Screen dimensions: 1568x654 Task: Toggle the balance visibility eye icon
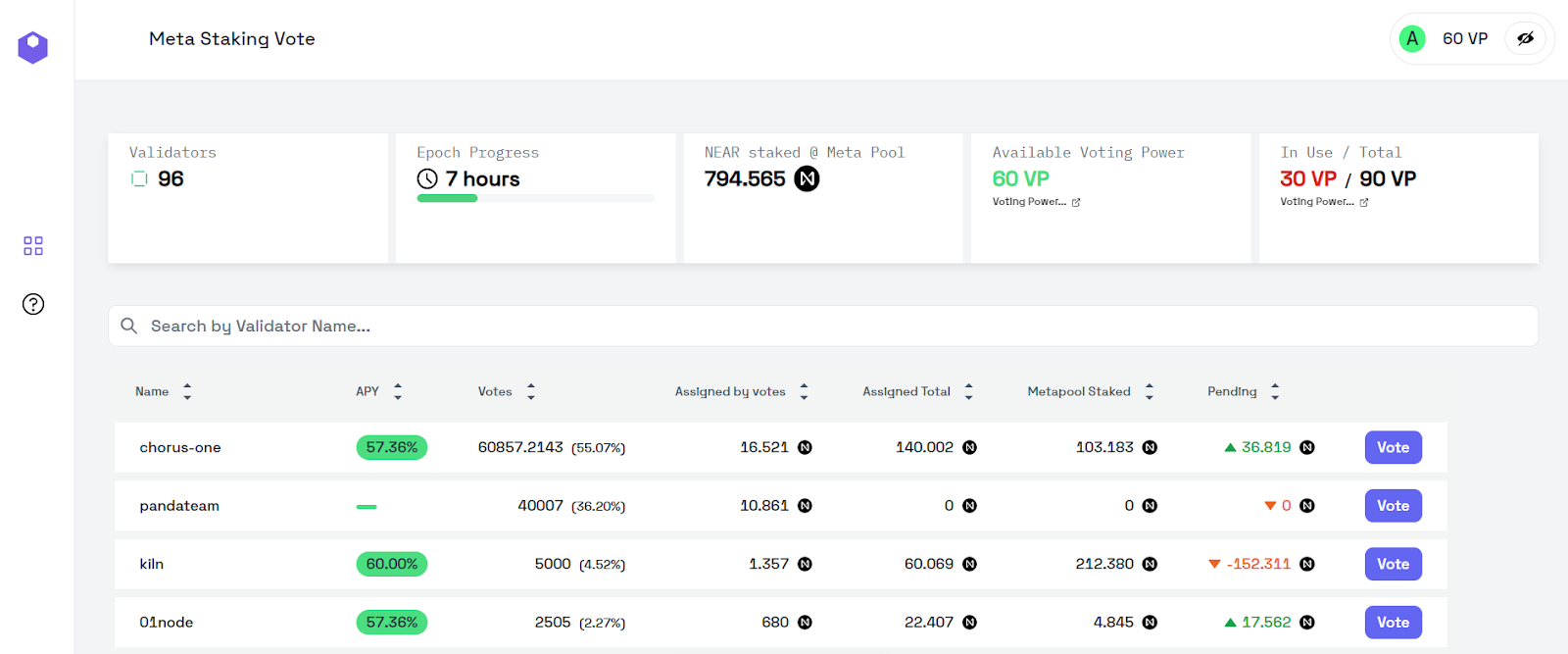(x=1526, y=39)
